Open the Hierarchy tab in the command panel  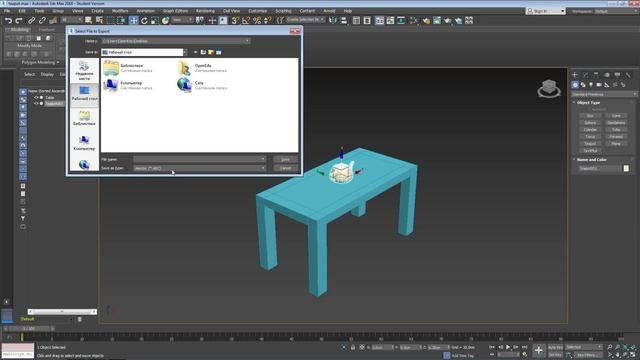[596, 75]
